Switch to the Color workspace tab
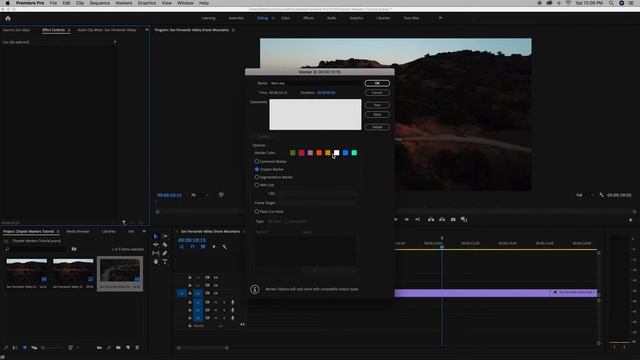Viewport: 640px width, 360px height. tap(285, 18)
